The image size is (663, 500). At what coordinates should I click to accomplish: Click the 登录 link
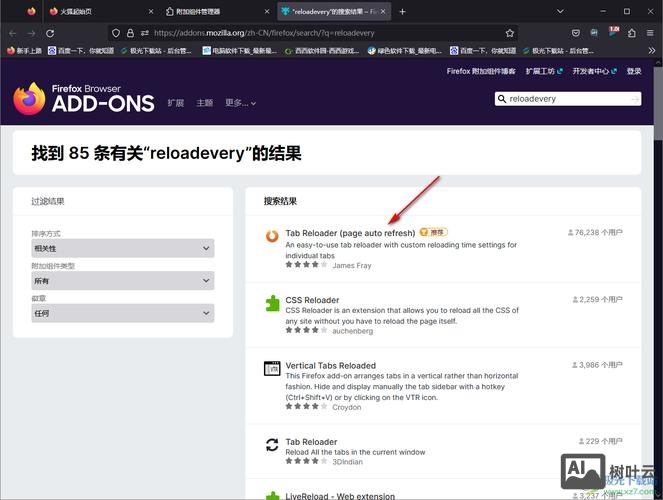pos(634,71)
